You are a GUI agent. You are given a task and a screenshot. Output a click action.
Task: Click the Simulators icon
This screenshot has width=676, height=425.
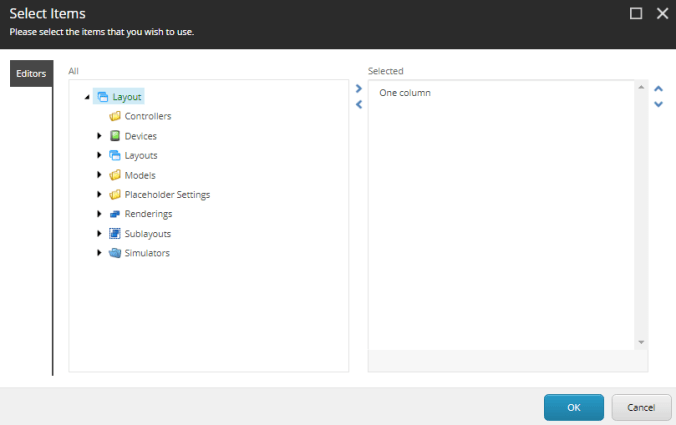(115, 253)
